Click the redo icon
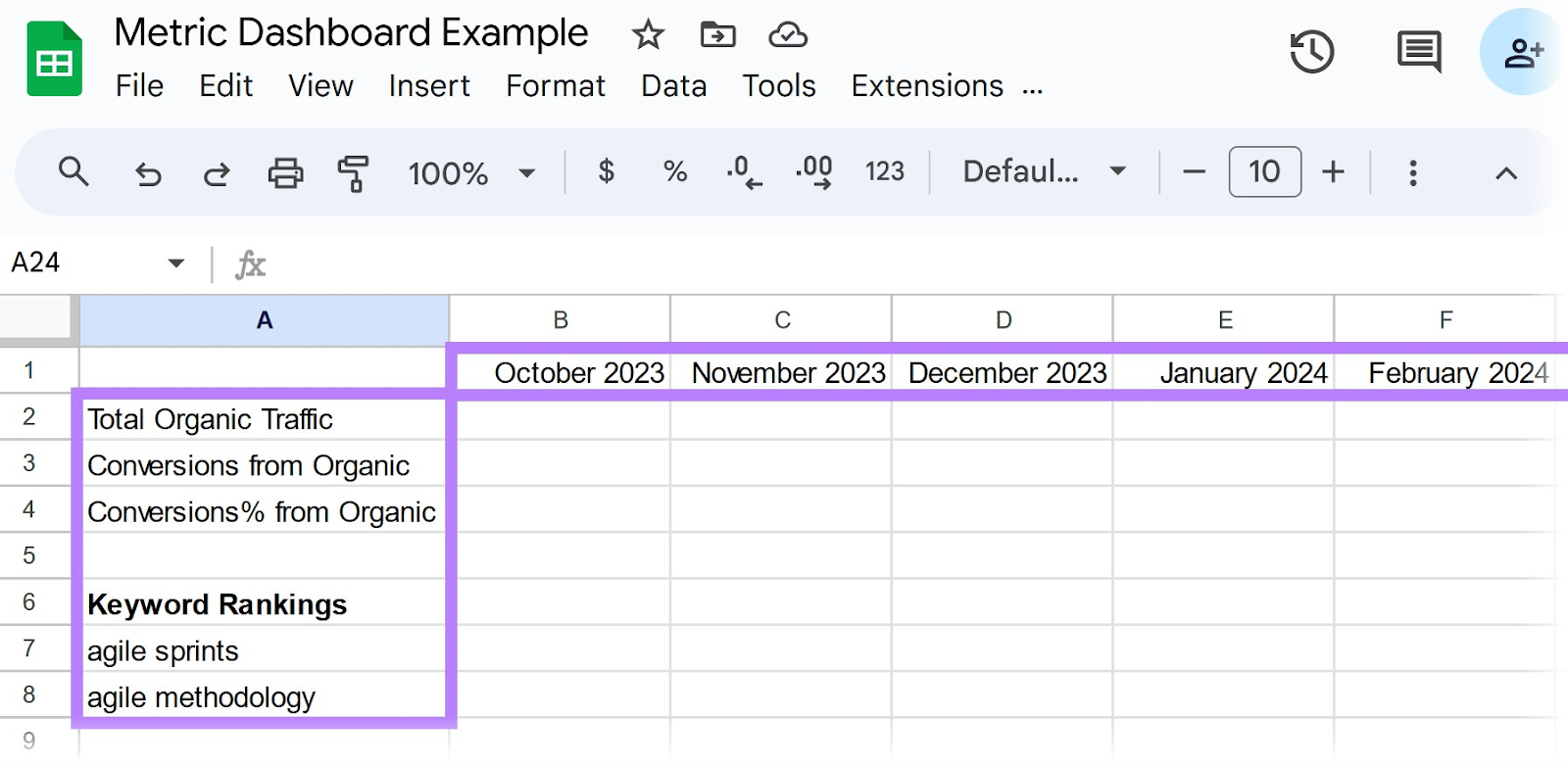 (215, 171)
